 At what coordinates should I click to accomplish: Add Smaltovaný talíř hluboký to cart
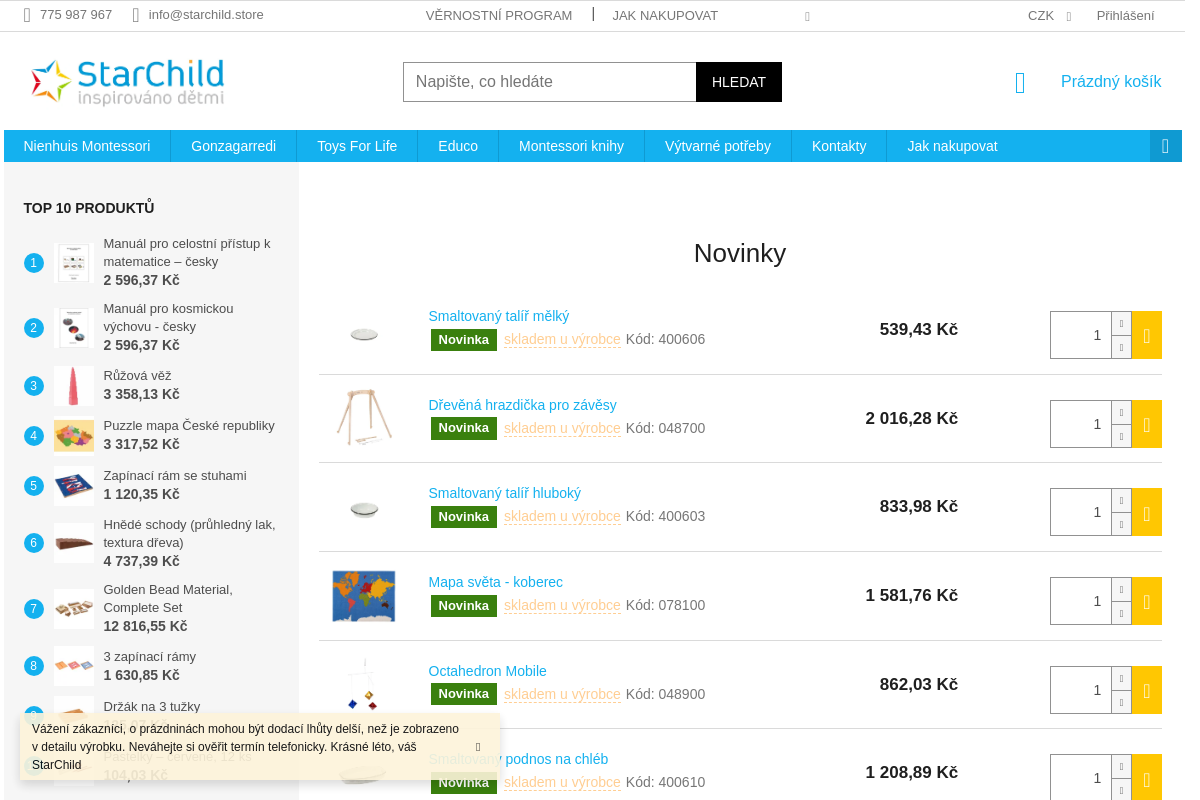pyautogui.click(x=1146, y=512)
